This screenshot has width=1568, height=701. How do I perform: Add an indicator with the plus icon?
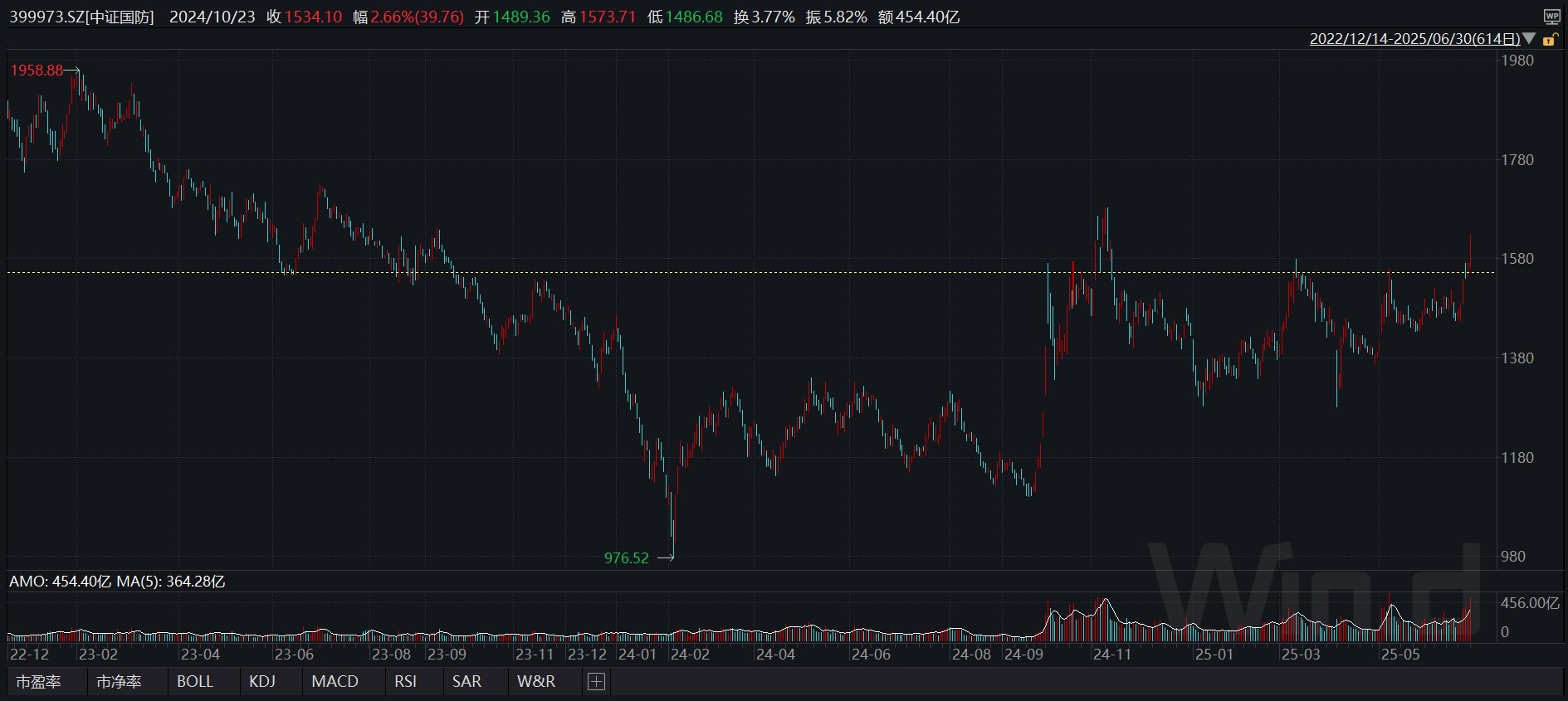596,682
